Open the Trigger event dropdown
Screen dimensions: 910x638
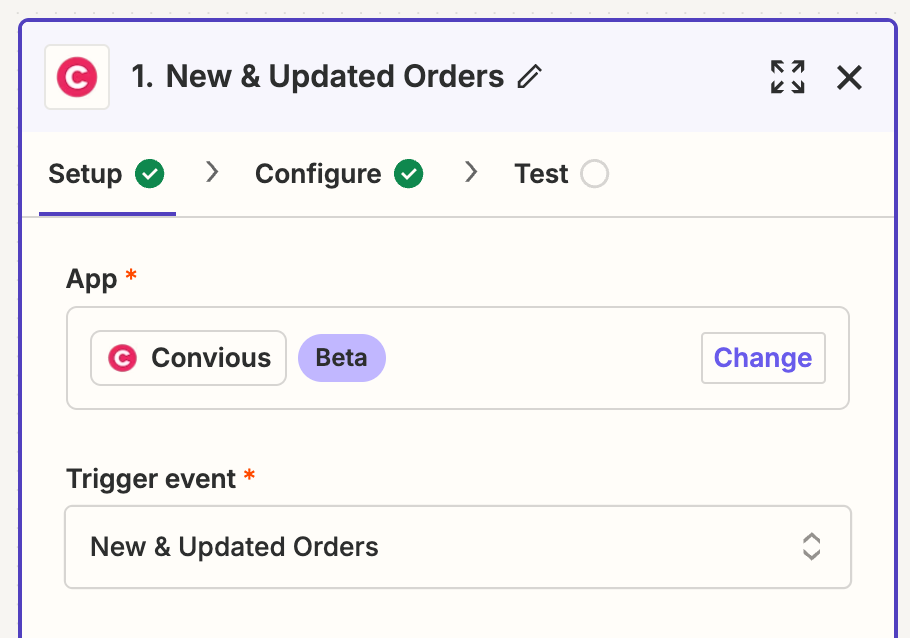(457, 547)
